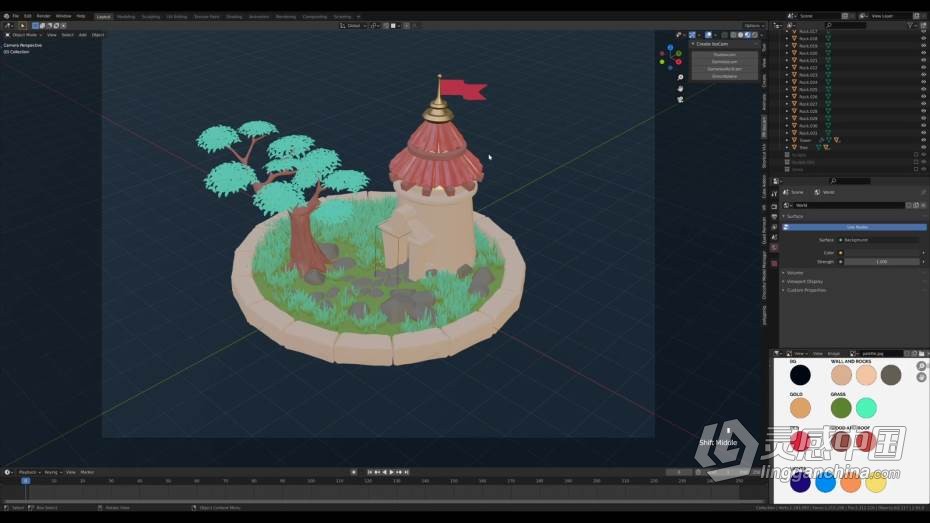Switch the viewport to material preview shading
The height and width of the screenshot is (523, 930).
click(747, 35)
